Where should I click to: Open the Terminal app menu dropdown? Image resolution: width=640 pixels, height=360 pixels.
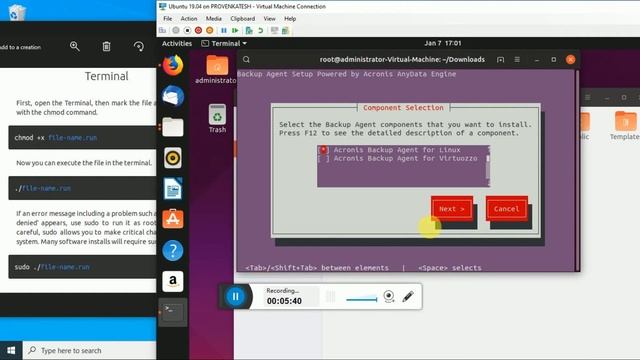pyautogui.click(x=224, y=43)
